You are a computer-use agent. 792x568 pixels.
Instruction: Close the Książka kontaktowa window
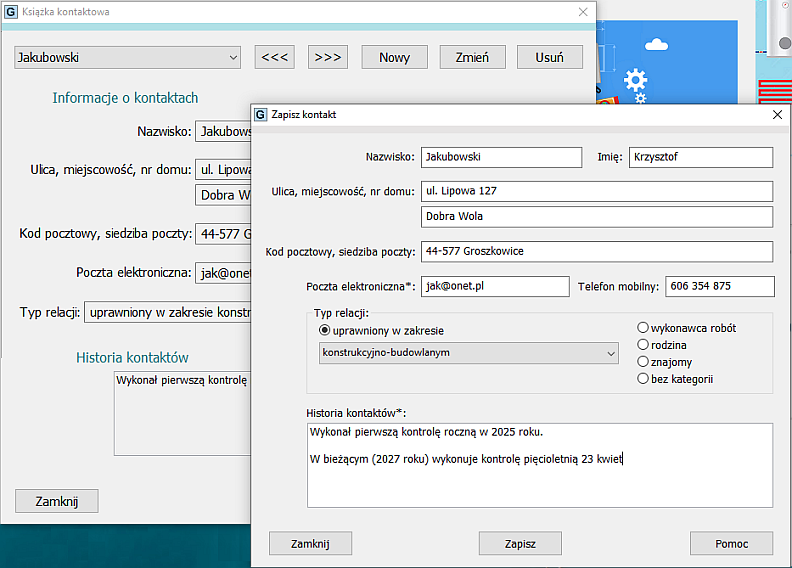pos(583,12)
